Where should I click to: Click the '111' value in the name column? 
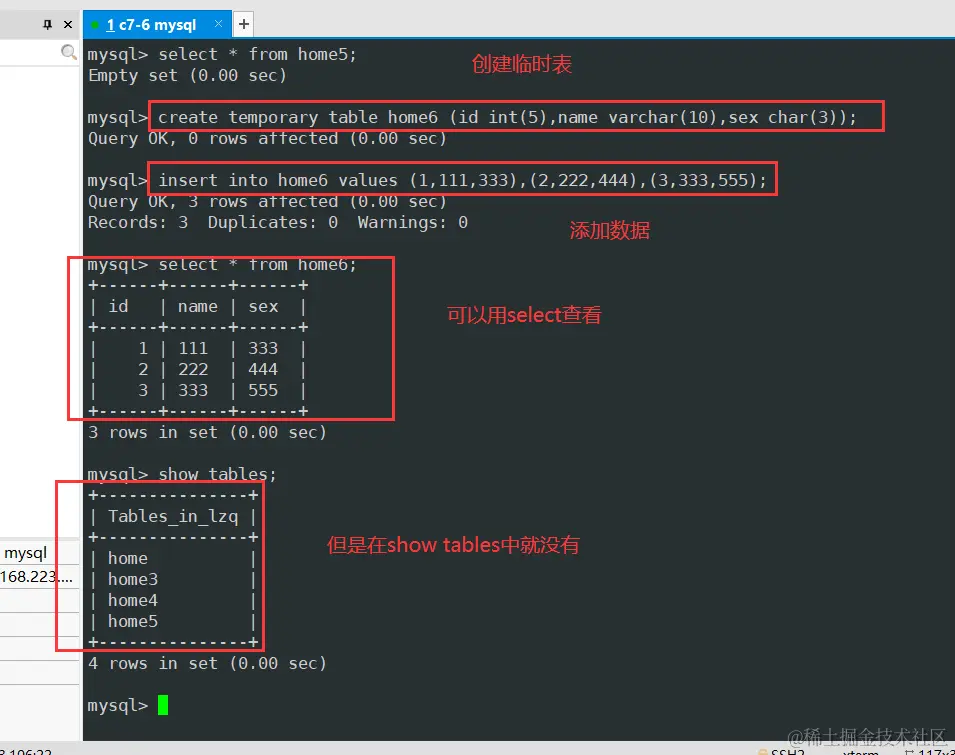click(x=193, y=348)
